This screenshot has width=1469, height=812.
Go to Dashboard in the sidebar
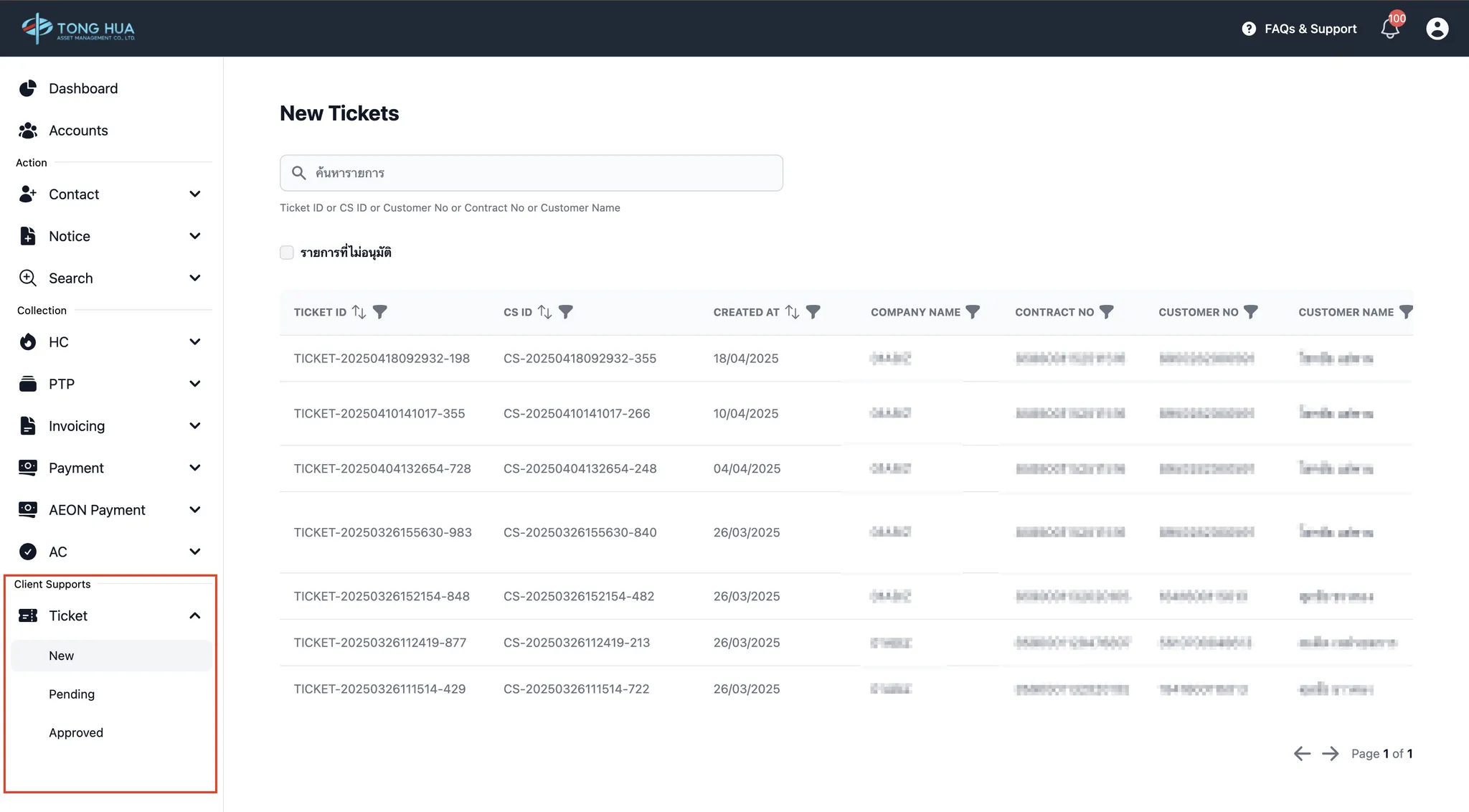pos(83,88)
